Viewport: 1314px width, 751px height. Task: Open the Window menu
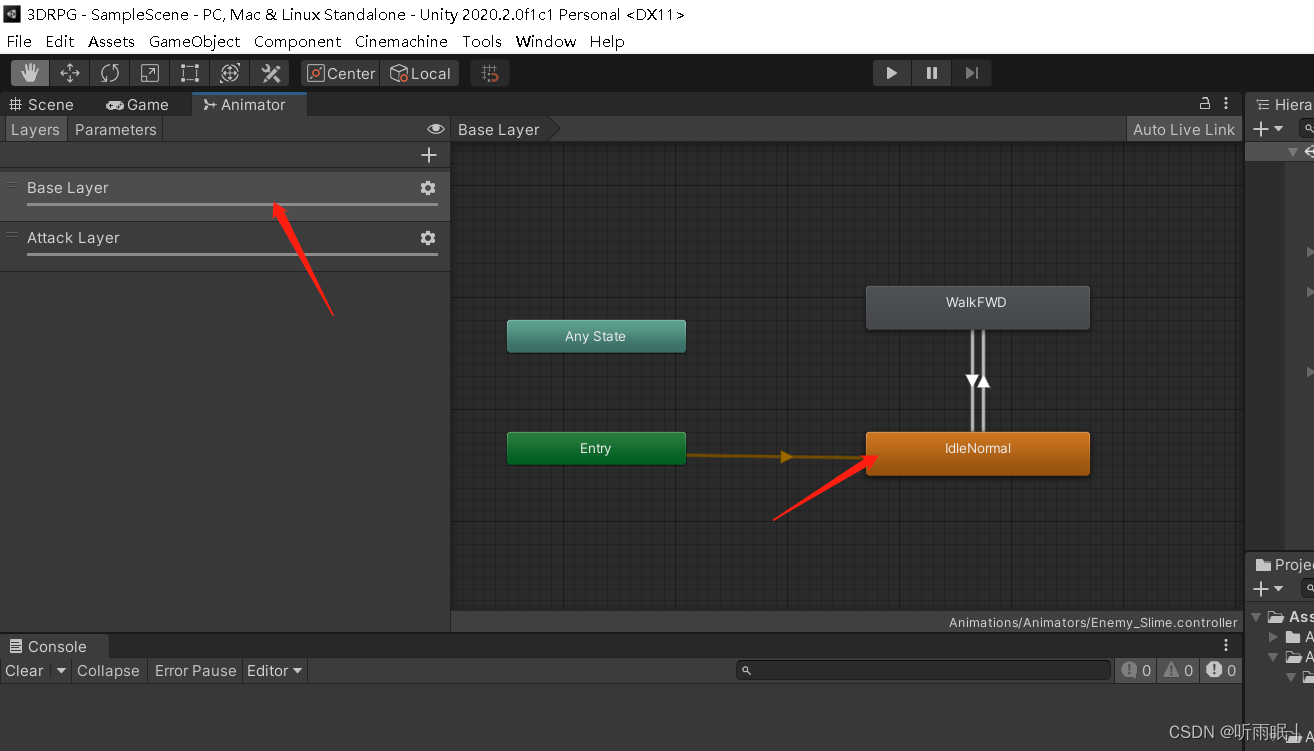coord(546,41)
